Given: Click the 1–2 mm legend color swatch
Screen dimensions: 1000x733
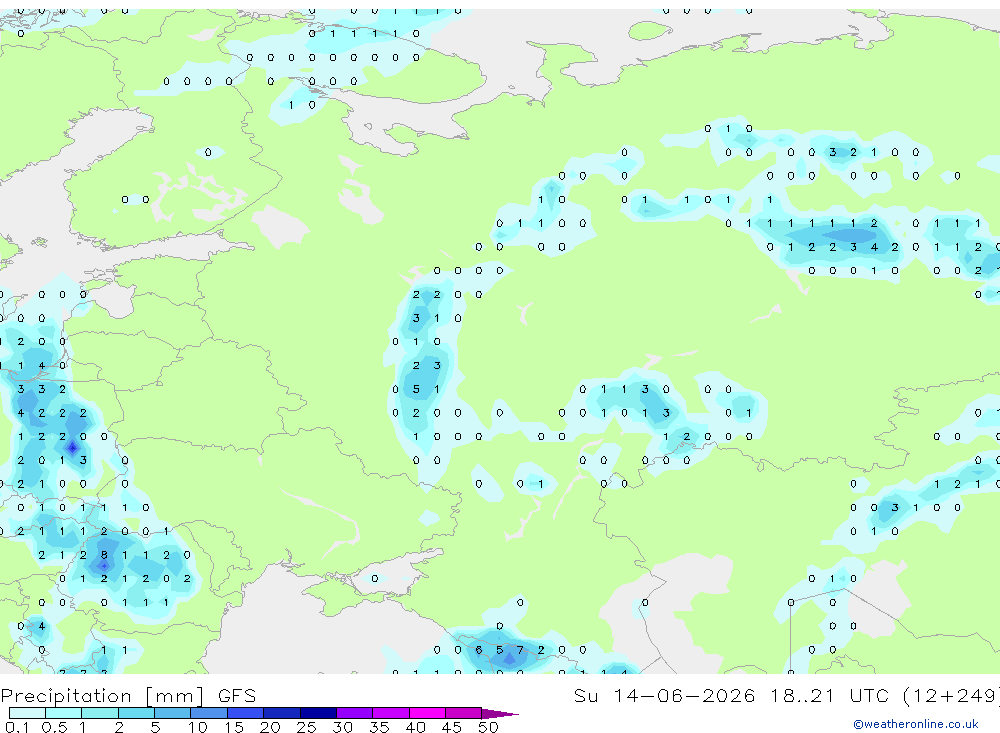Looking at the screenshot, I should [x=99, y=713].
